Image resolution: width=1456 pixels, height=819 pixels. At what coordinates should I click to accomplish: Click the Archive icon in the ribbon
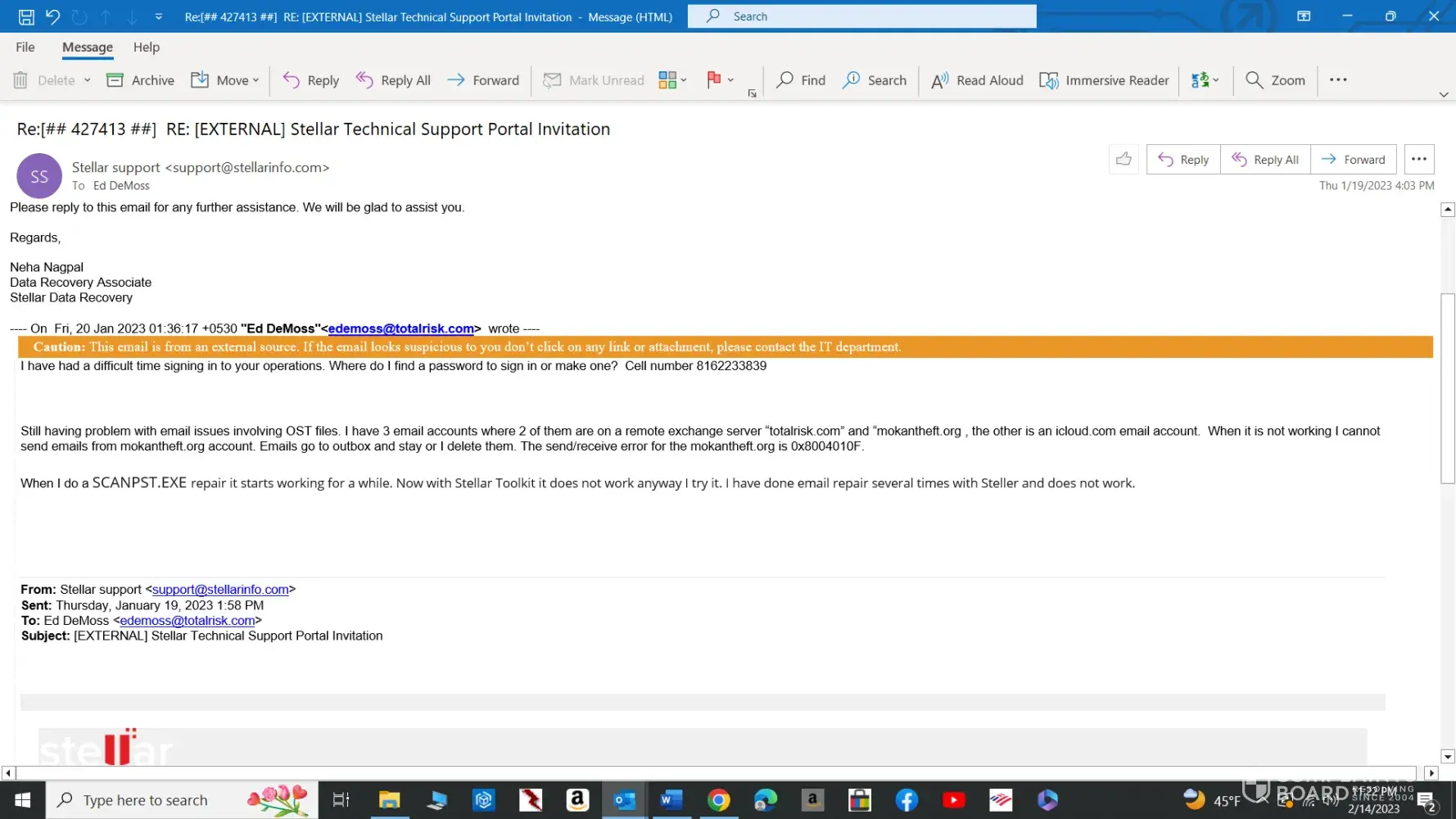point(115,80)
